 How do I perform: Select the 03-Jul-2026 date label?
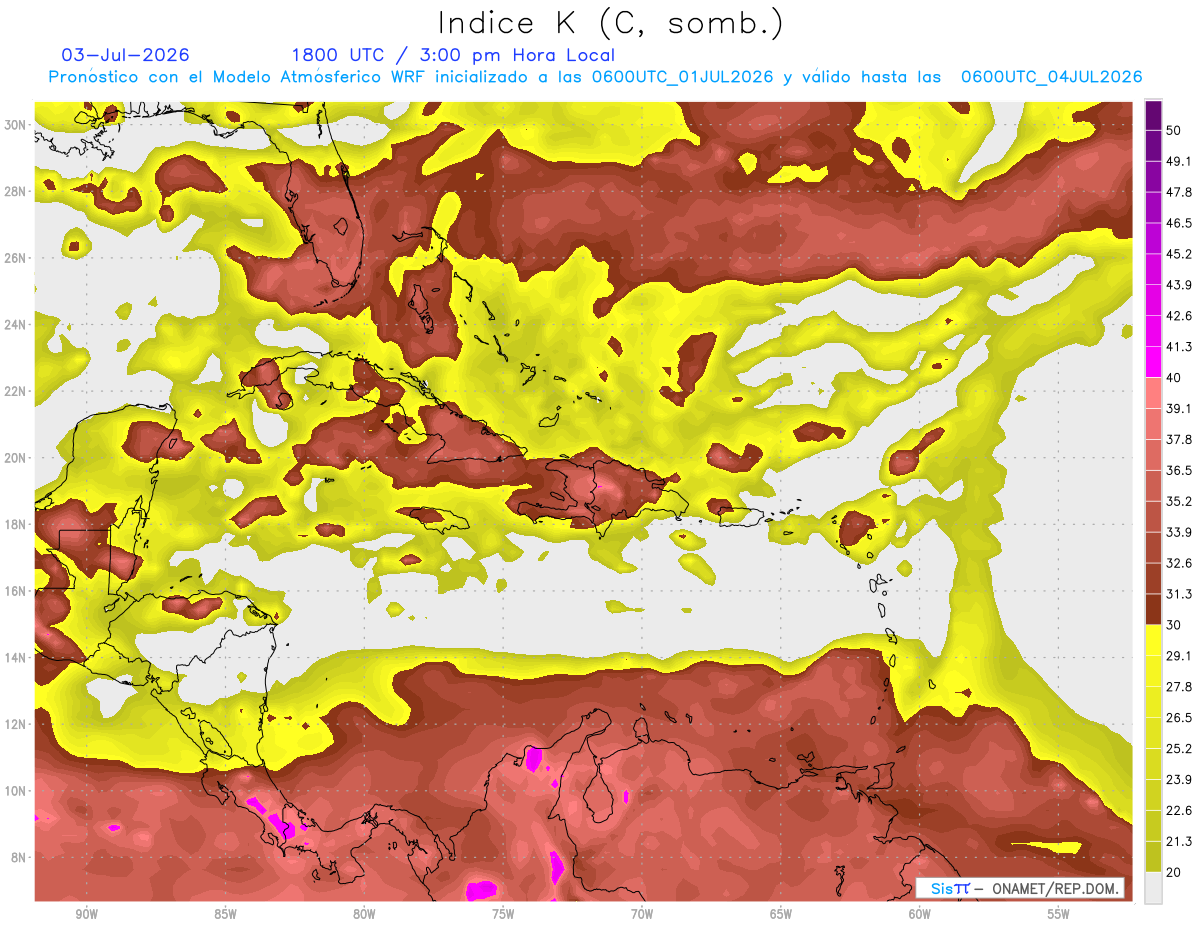click(125, 55)
